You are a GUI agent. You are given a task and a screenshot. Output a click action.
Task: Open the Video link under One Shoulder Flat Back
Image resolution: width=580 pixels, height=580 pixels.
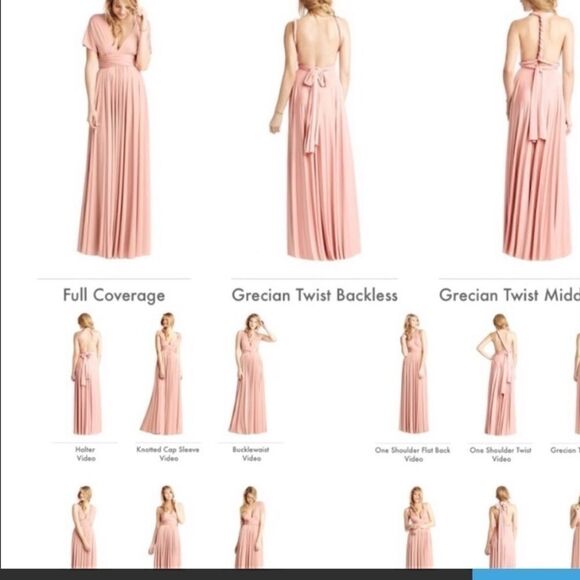click(414, 459)
